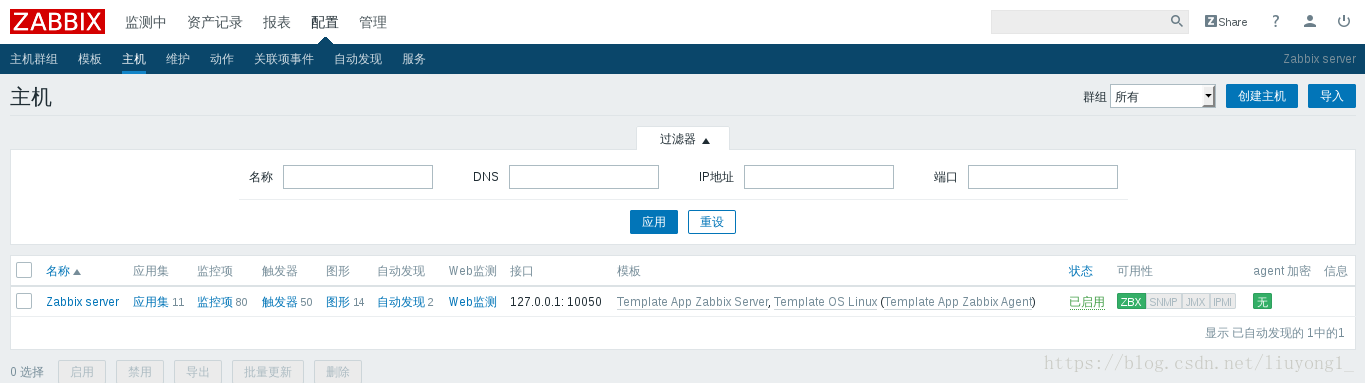Click the 127.0.0.1: 10050 interface text

pos(556,302)
